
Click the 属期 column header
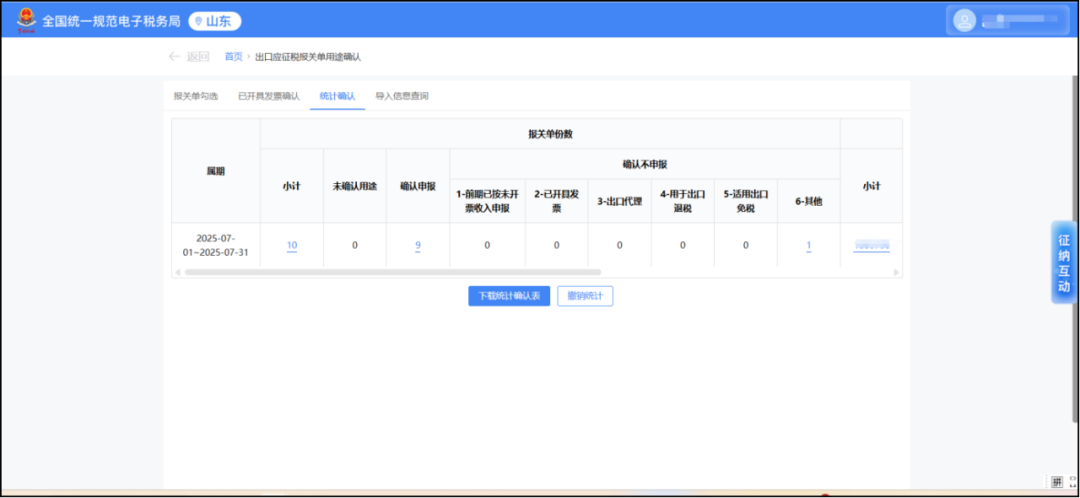(216, 171)
